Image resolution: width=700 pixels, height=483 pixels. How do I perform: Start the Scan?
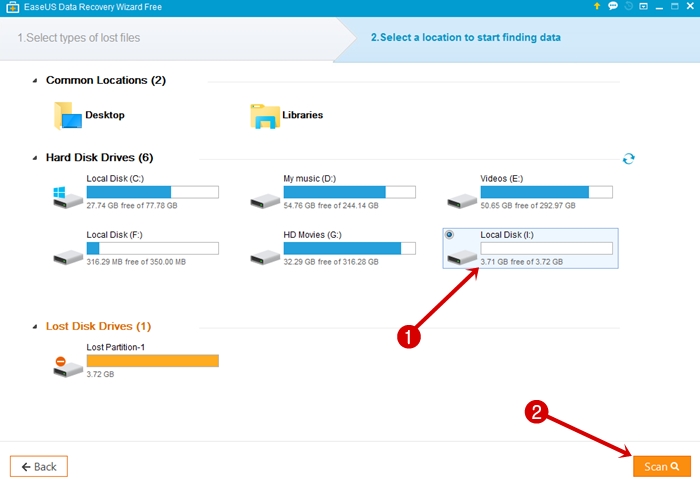pyautogui.click(x=662, y=466)
